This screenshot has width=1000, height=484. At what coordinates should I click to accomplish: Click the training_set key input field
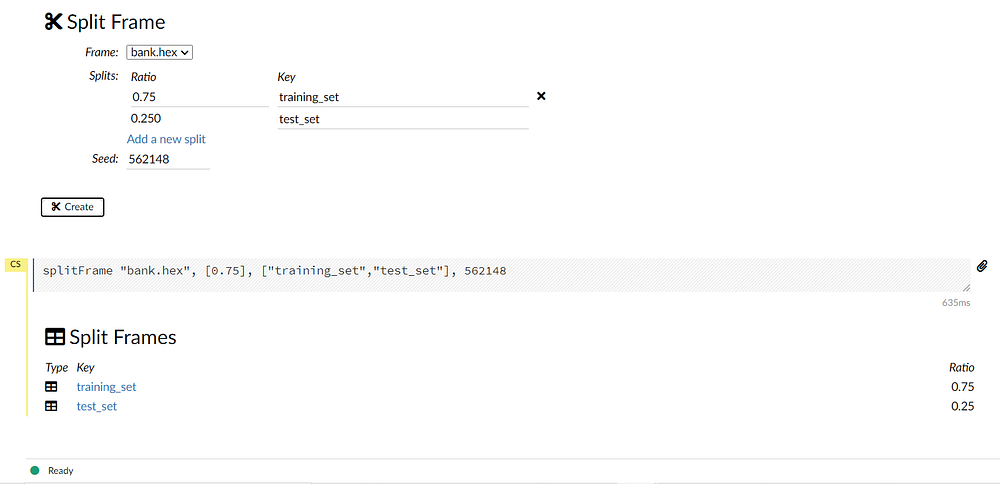coord(402,97)
